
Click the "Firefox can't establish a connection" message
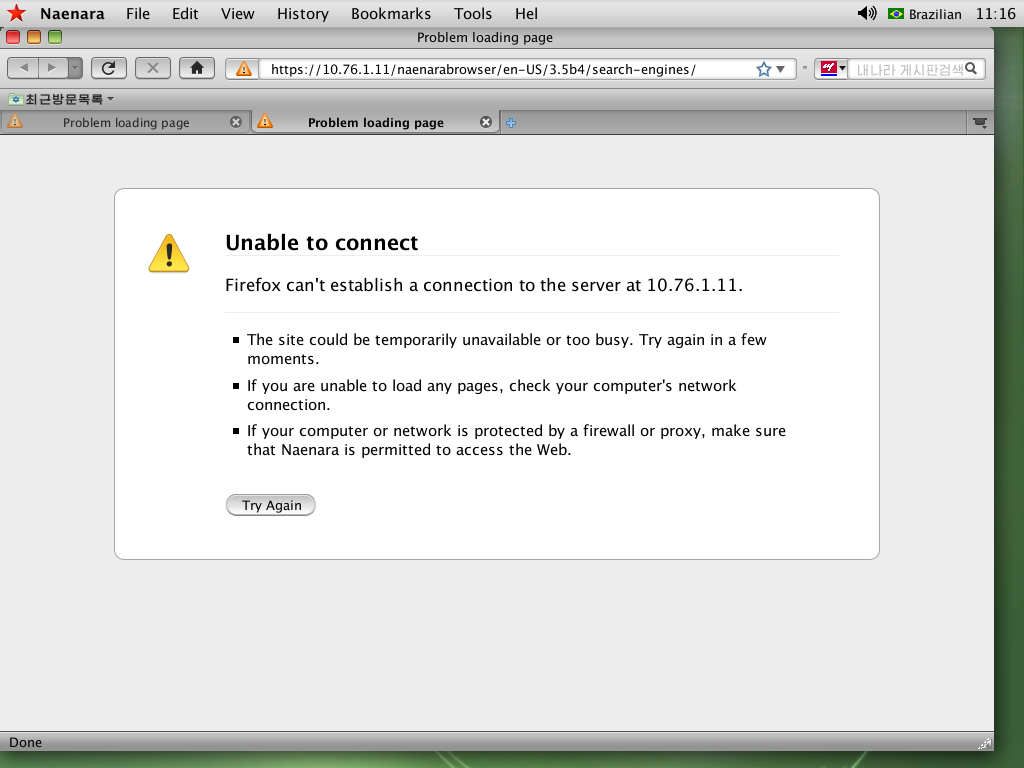tap(484, 285)
